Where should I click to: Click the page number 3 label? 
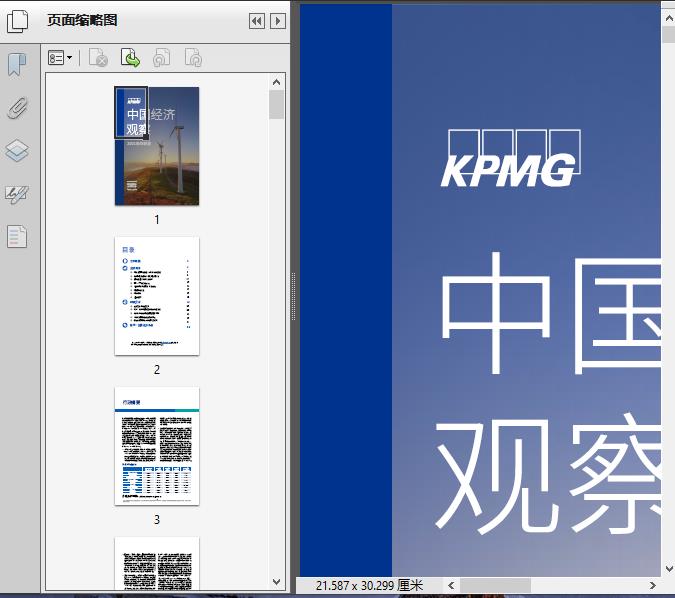(x=157, y=520)
